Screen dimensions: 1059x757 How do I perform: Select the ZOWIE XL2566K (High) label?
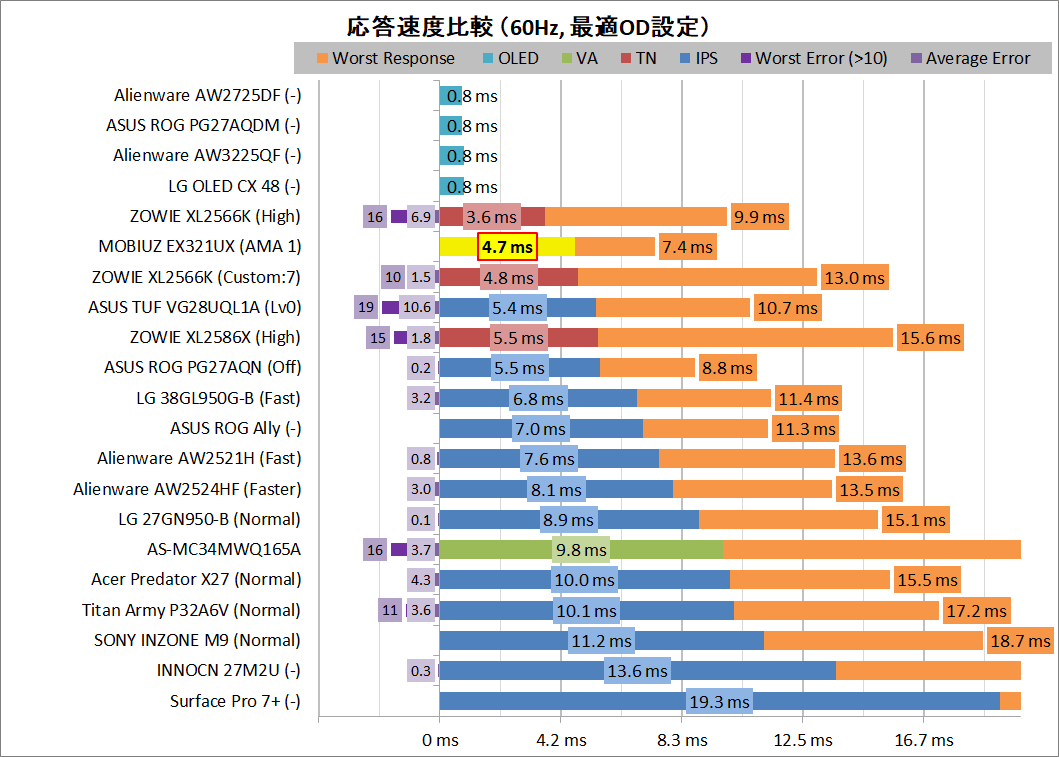[215, 216]
